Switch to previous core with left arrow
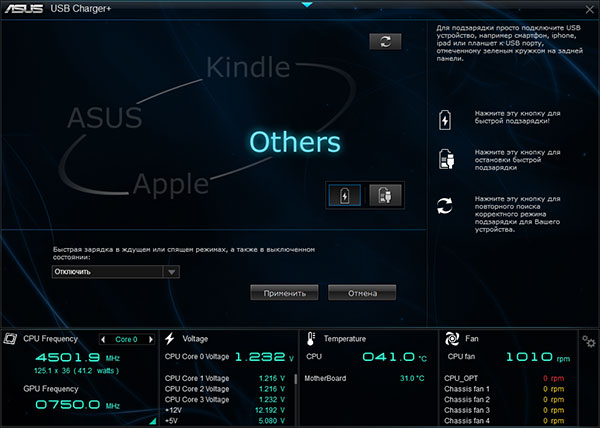The width and height of the screenshot is (600, 428). 103,339
